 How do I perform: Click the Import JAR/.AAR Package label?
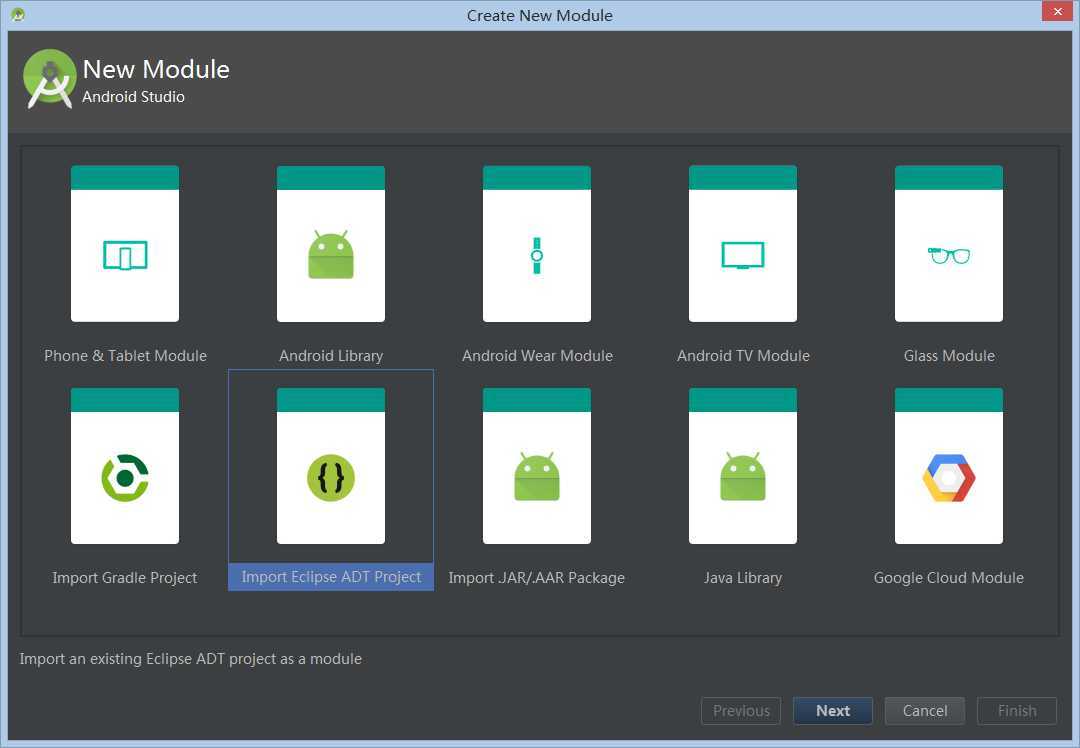pyautogui.click(x=537, y=578)
